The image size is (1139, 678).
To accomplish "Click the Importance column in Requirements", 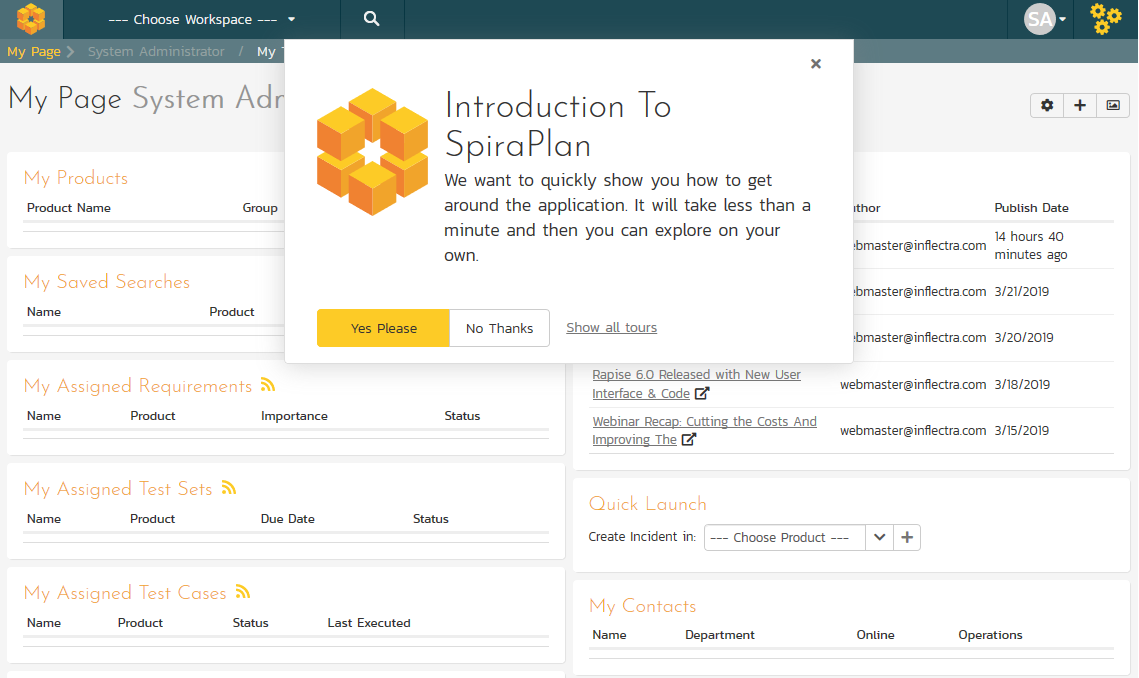I will click(x=294, y=416).
